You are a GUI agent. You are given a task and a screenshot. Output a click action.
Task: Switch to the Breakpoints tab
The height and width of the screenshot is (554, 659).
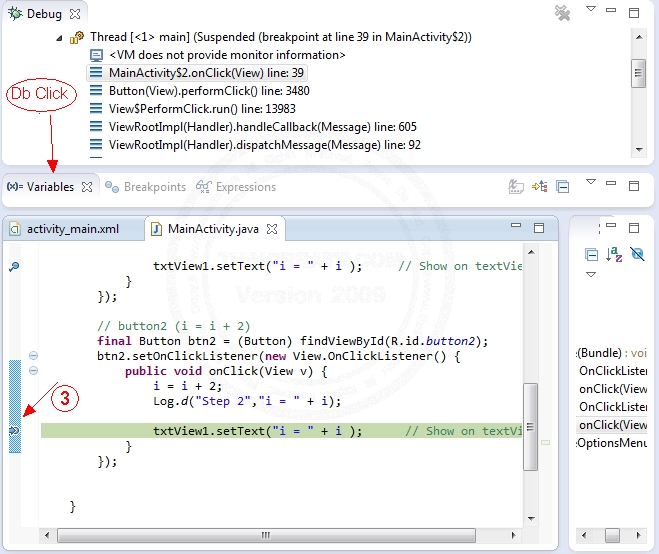[x=145, y=187]
